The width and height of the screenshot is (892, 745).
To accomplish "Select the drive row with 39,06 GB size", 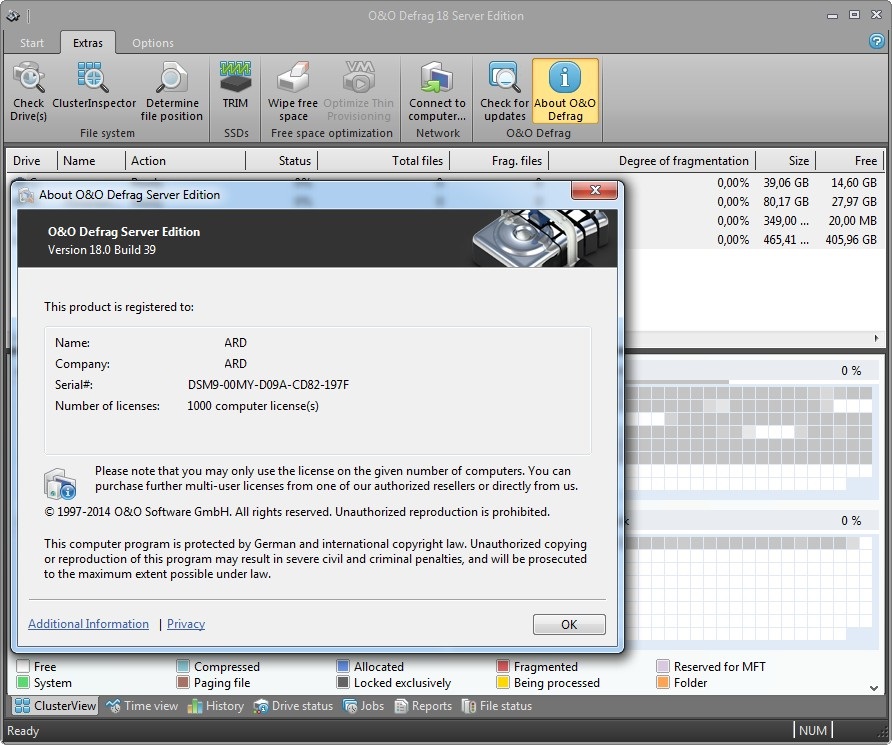I will click(754, 183).
